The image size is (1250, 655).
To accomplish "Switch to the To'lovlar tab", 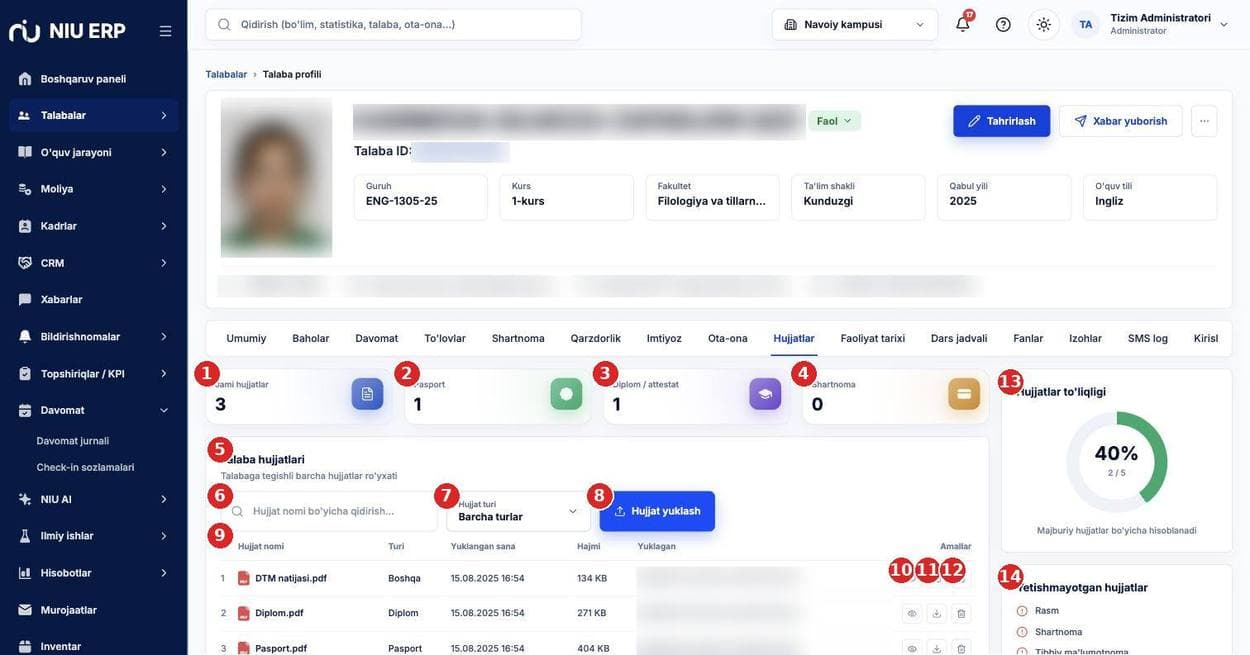I will tap(445, 338).
